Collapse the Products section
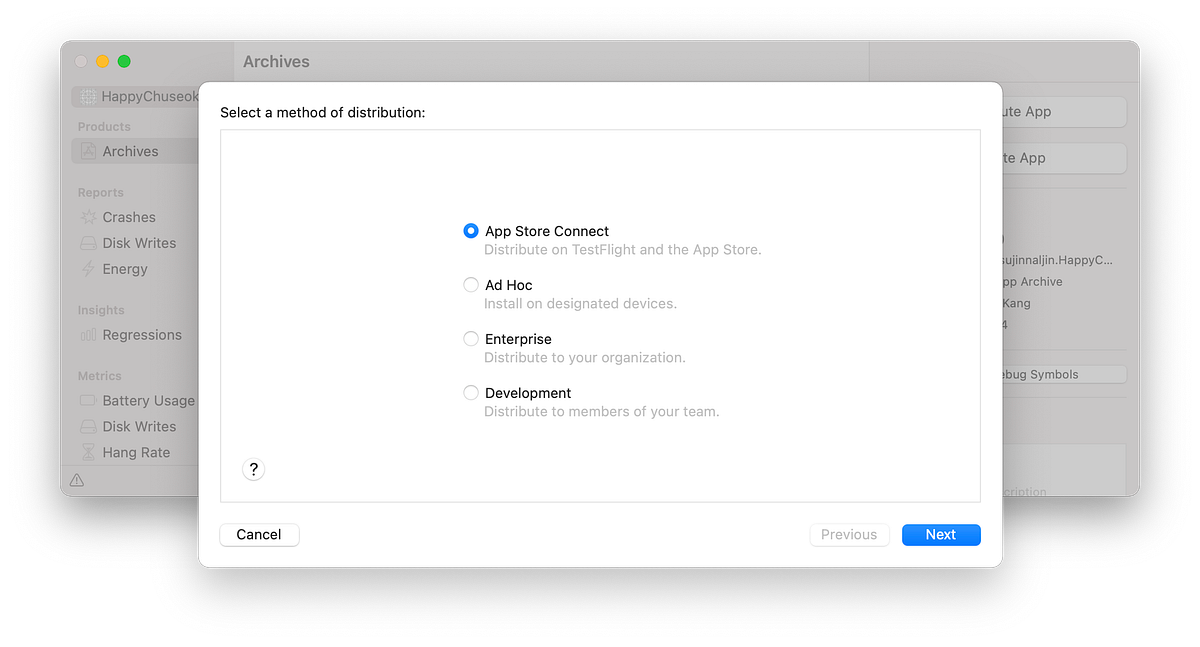1200x647 pixels. pyautogui.click(x=105, y=126)
